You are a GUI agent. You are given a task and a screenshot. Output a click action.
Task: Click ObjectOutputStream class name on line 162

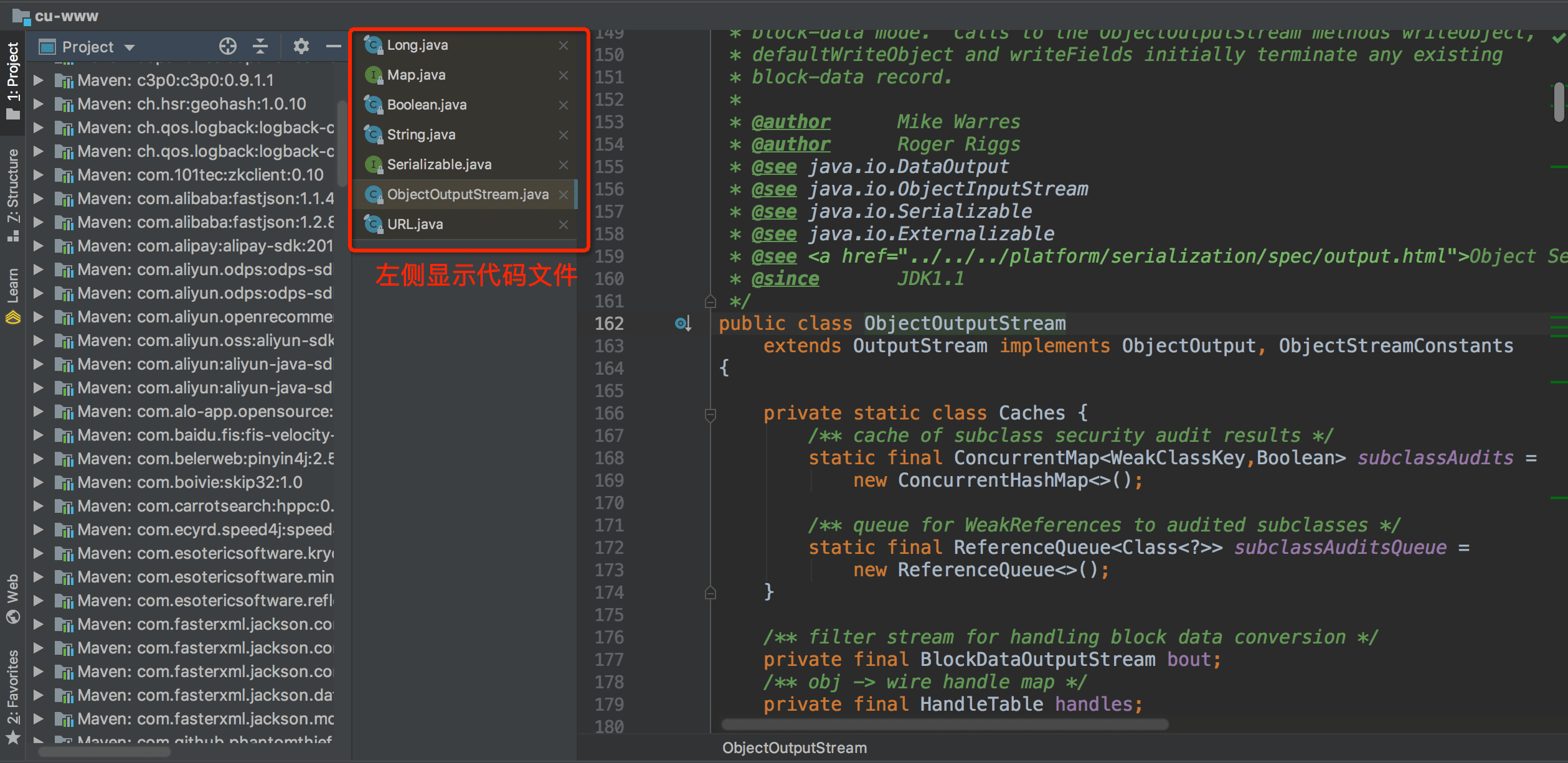coord(965,324)
